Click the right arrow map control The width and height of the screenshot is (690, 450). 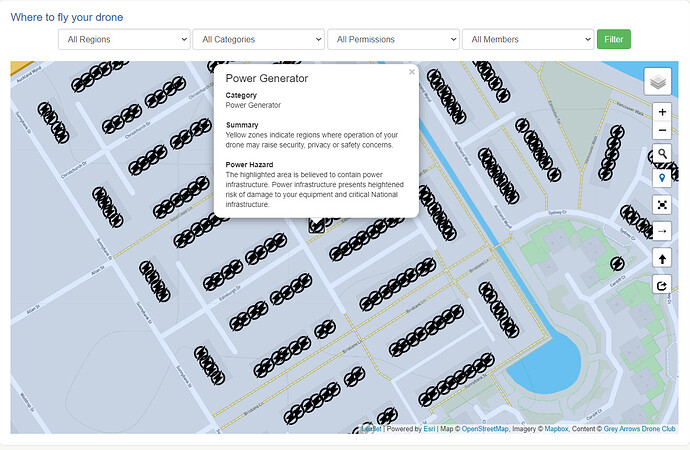[x=661, y=231]
